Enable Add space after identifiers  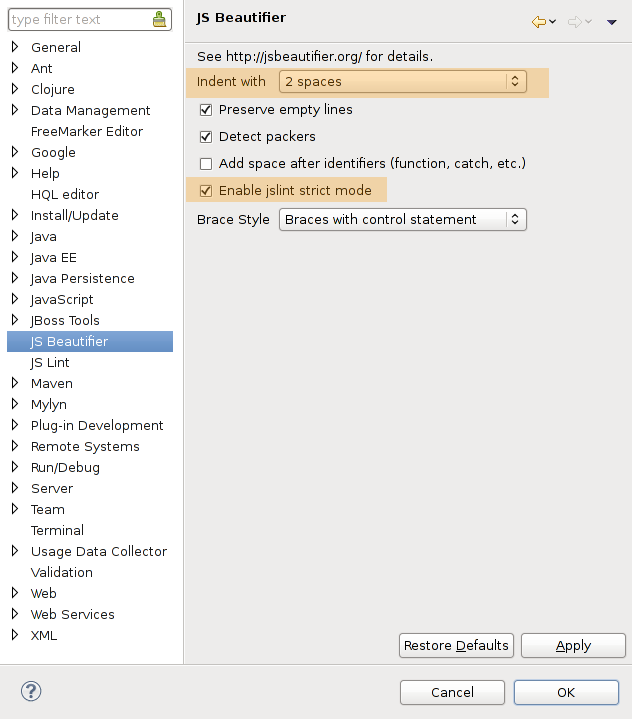click(206, 163)
